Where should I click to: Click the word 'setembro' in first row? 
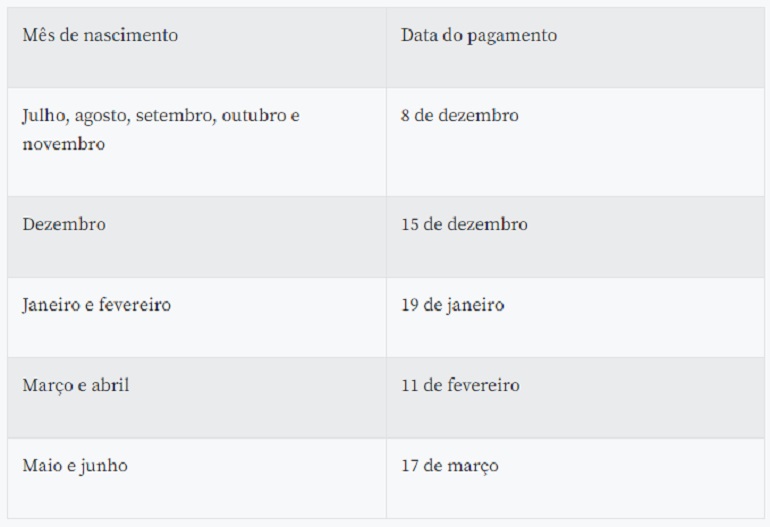coord(176,116)
